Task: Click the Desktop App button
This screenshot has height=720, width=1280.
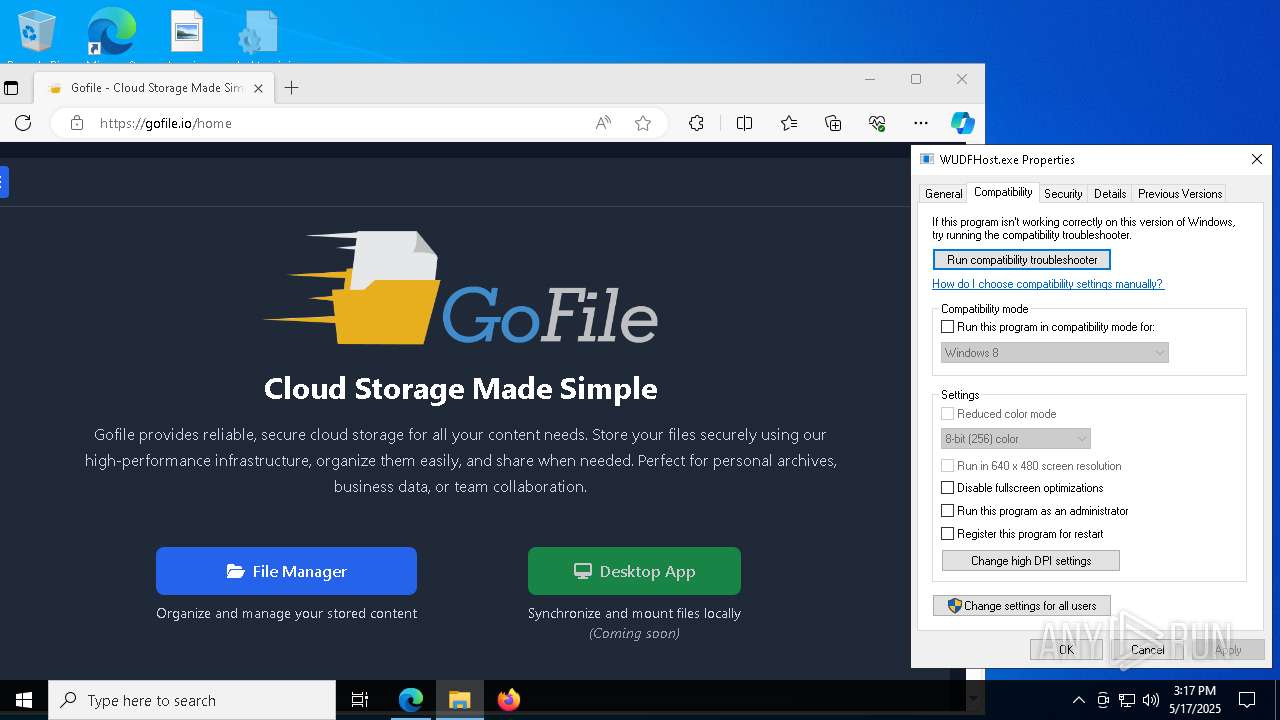Action: [x=634, y=571]
